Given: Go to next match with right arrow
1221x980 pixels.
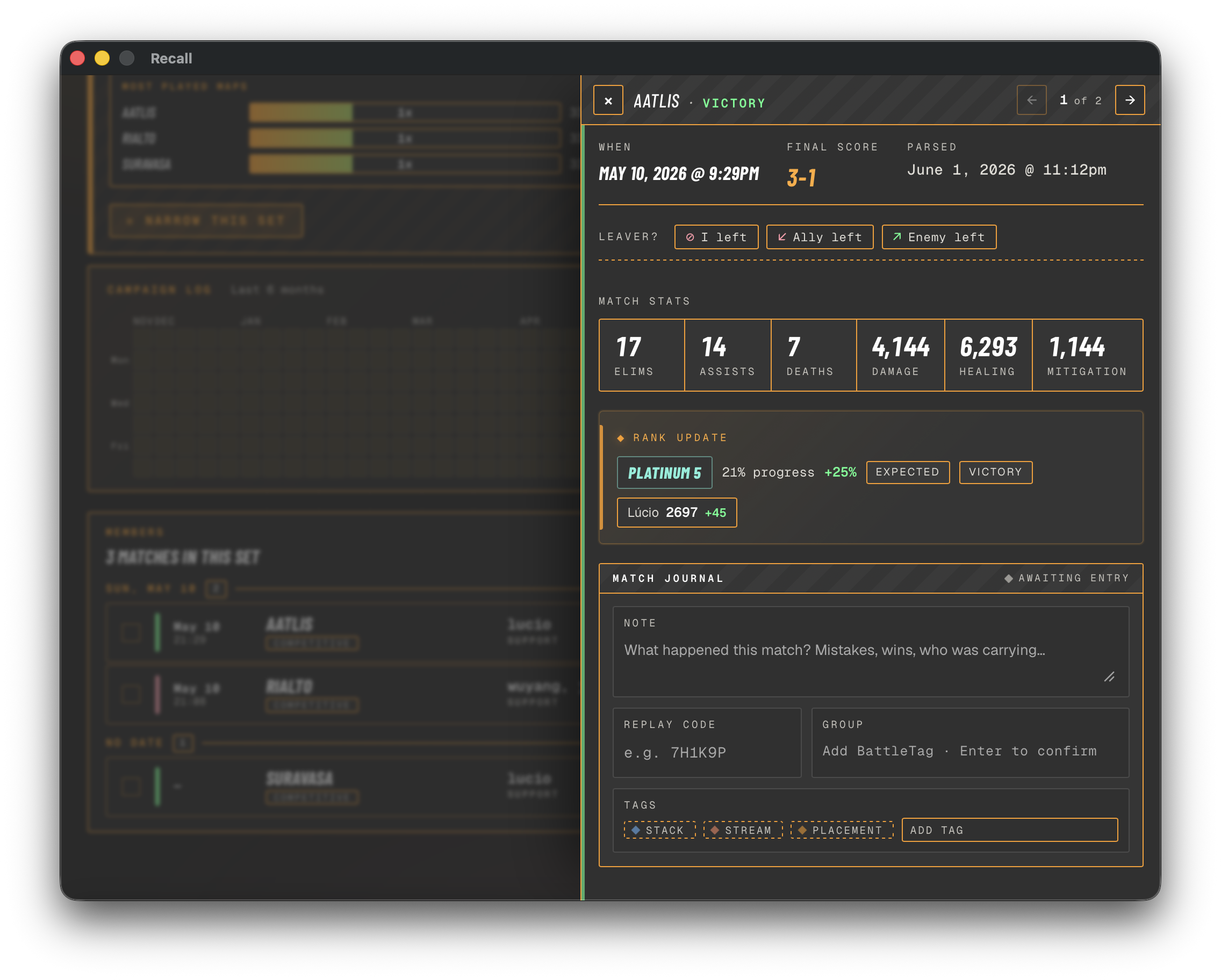Looking at the screenshot, I should 1130,100.
